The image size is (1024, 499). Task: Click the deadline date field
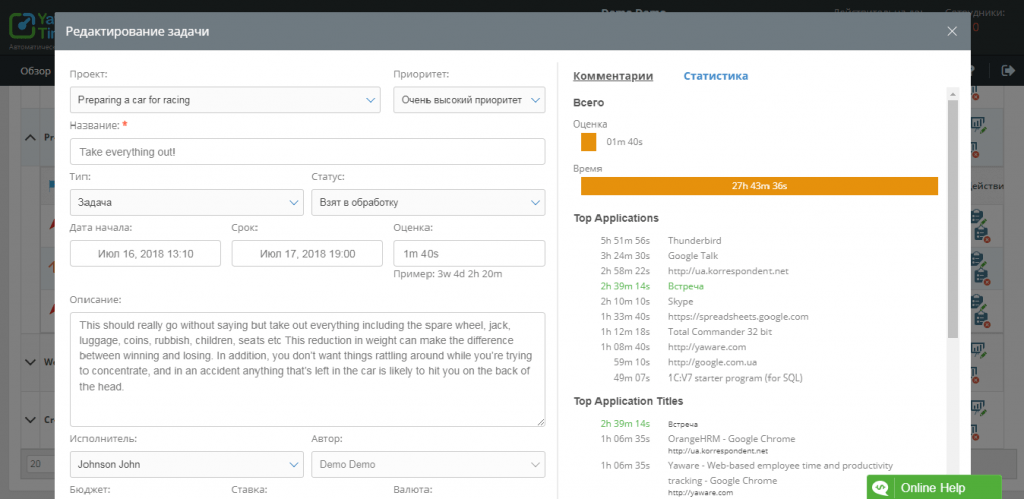coord(307,254)
